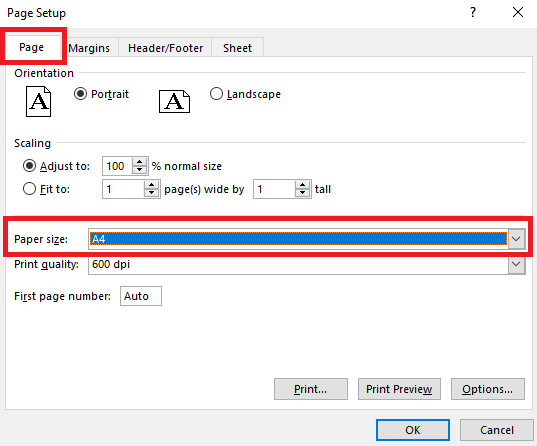This screenshot has height=446, width=537.
Task: Click the landscape page icon
Action: [174, 101]
